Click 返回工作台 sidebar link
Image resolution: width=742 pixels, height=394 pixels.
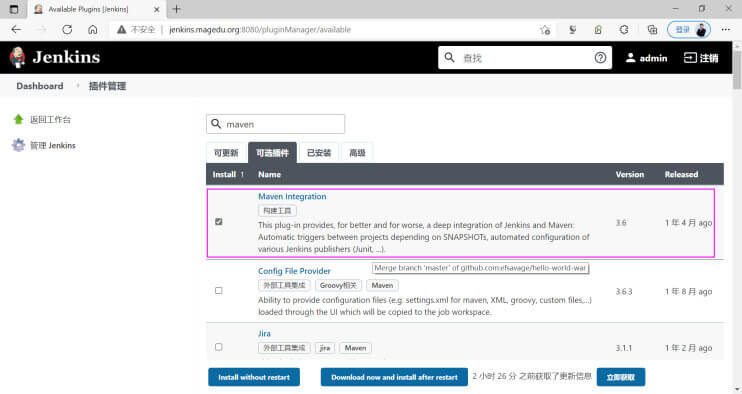(51, 119)
